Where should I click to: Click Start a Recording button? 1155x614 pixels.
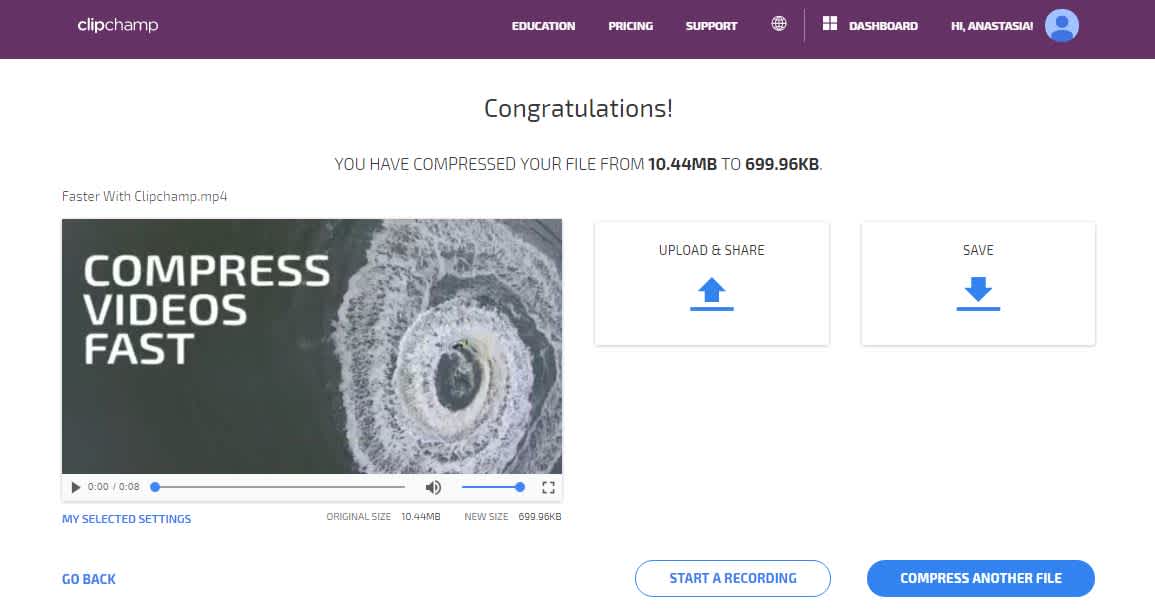click(x=733, y=579)
